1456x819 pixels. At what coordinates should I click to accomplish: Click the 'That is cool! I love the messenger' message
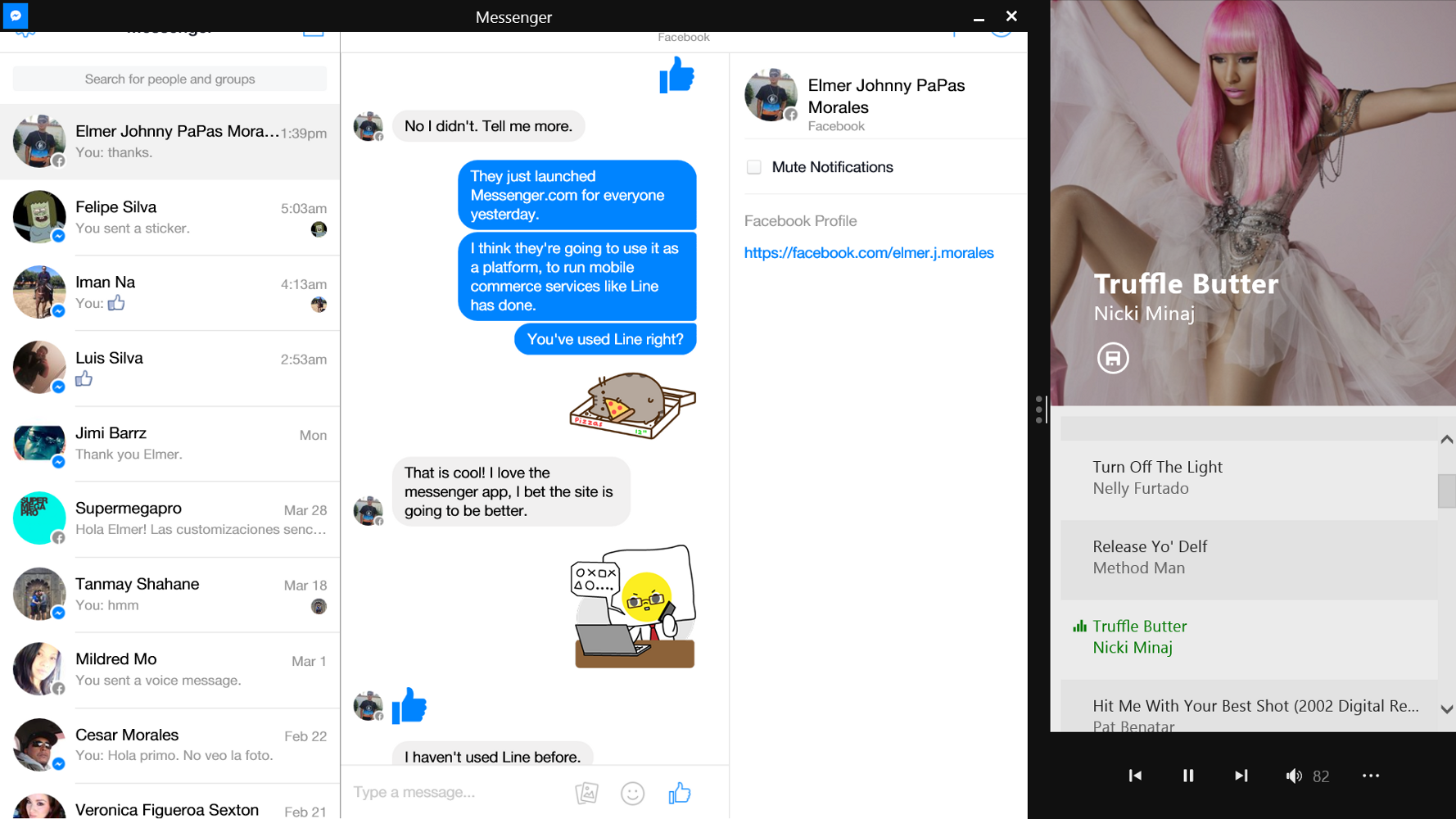pos(511,491)
